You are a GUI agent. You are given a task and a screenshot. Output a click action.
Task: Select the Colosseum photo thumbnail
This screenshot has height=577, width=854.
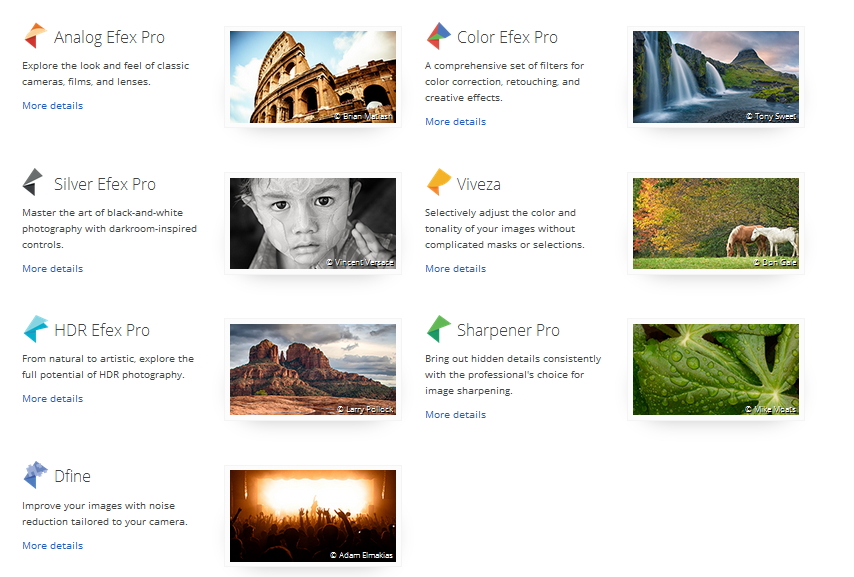[313, 77]
